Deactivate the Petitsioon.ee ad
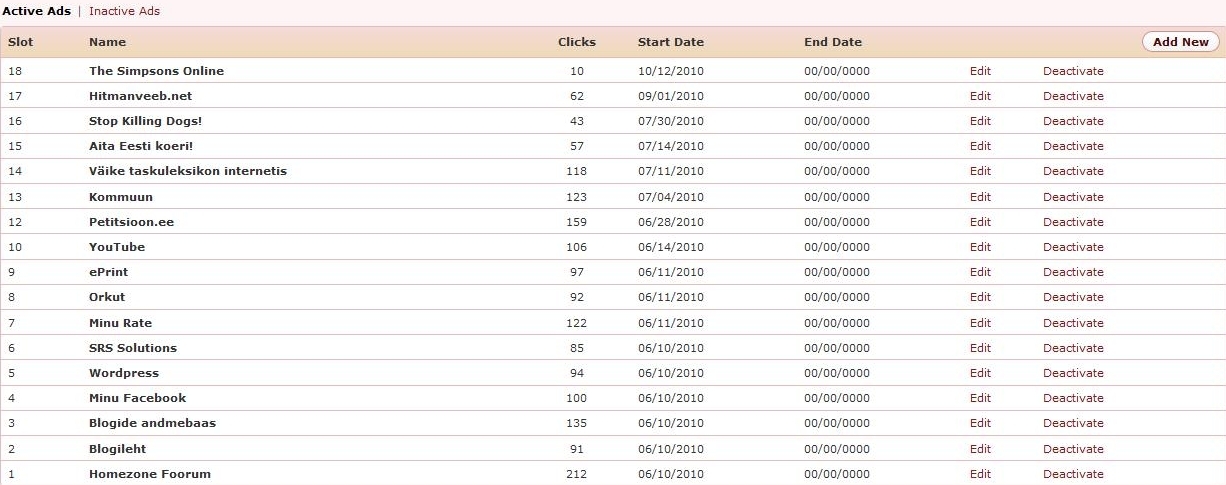The height and width of the screenshot is (485, 1226). pyautogui.click(x=1073, y=222)
